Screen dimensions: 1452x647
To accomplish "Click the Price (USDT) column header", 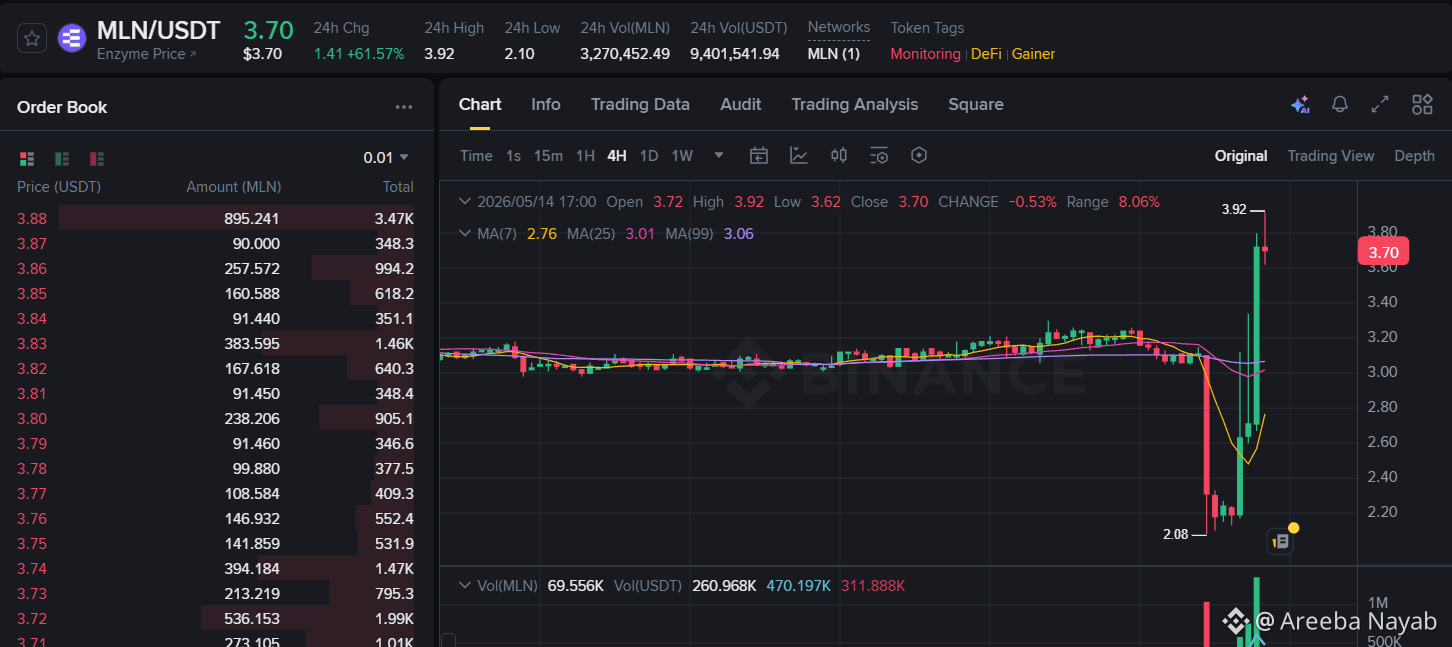I will [x=59, y=187].
